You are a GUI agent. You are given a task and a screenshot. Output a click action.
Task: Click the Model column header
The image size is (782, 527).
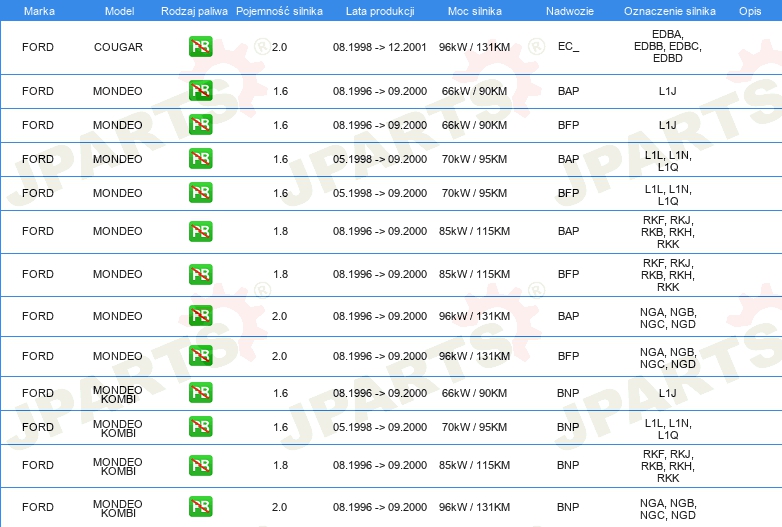click(x=118, y=9)
